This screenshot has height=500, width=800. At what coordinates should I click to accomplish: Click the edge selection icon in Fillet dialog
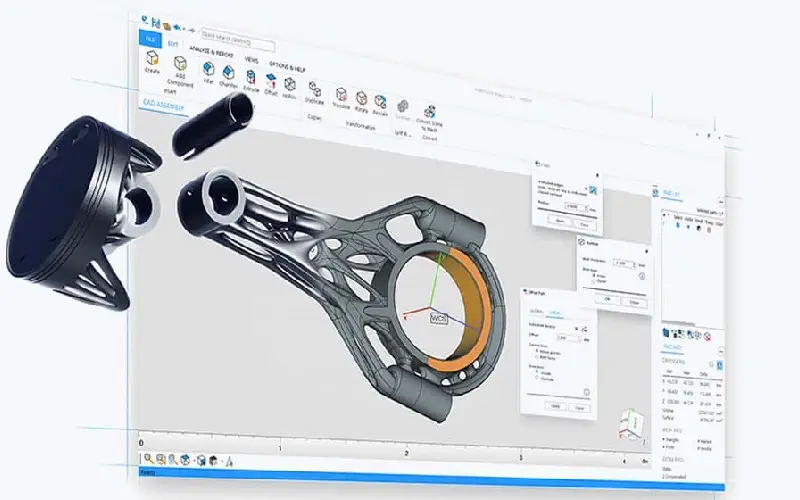point(592,191)
